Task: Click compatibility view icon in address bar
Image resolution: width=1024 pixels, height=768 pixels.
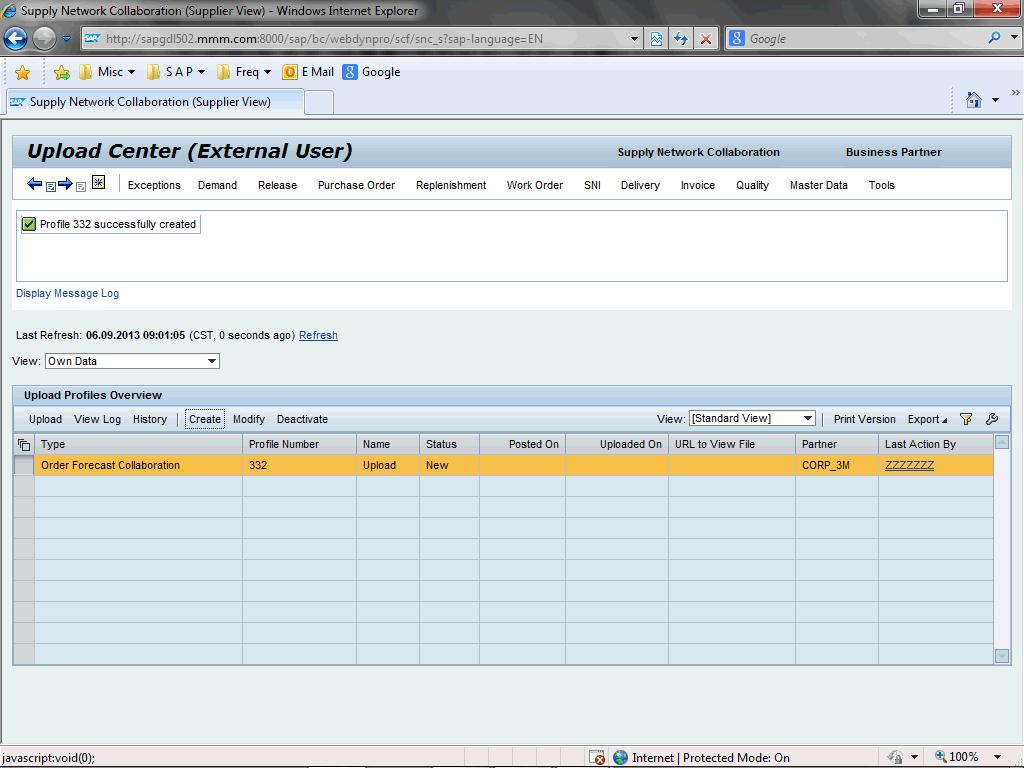Action: pos(656,39)
